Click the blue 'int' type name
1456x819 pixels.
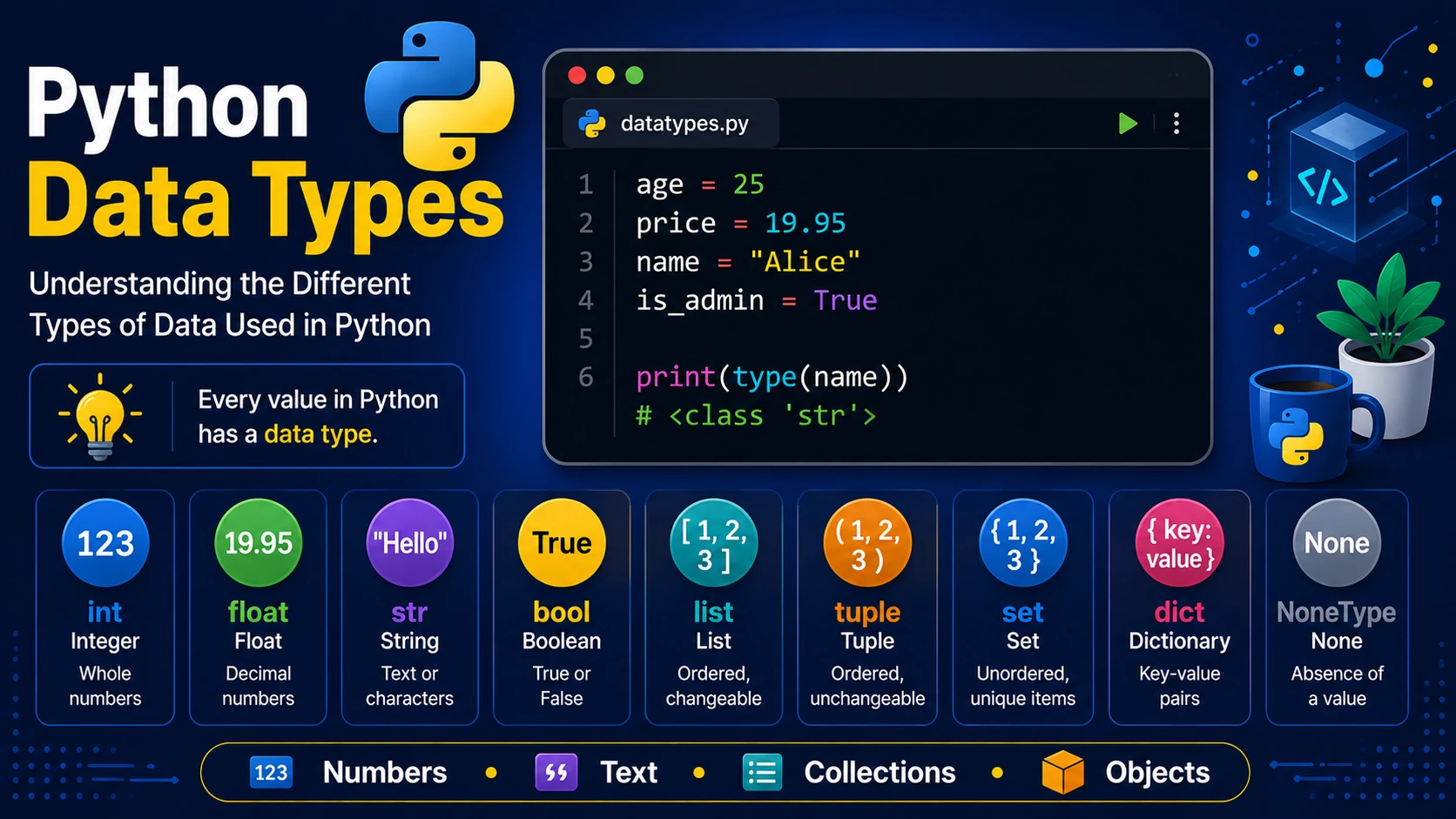pyautogui.click(x=104, y=612)
